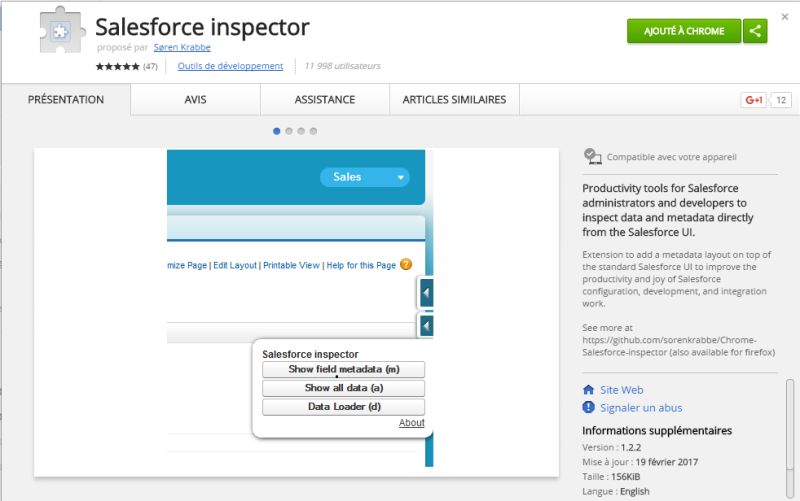Click the exclamation icon beside Signaler un abus
This screenshot has width=800, height=501.
[588, 407]
